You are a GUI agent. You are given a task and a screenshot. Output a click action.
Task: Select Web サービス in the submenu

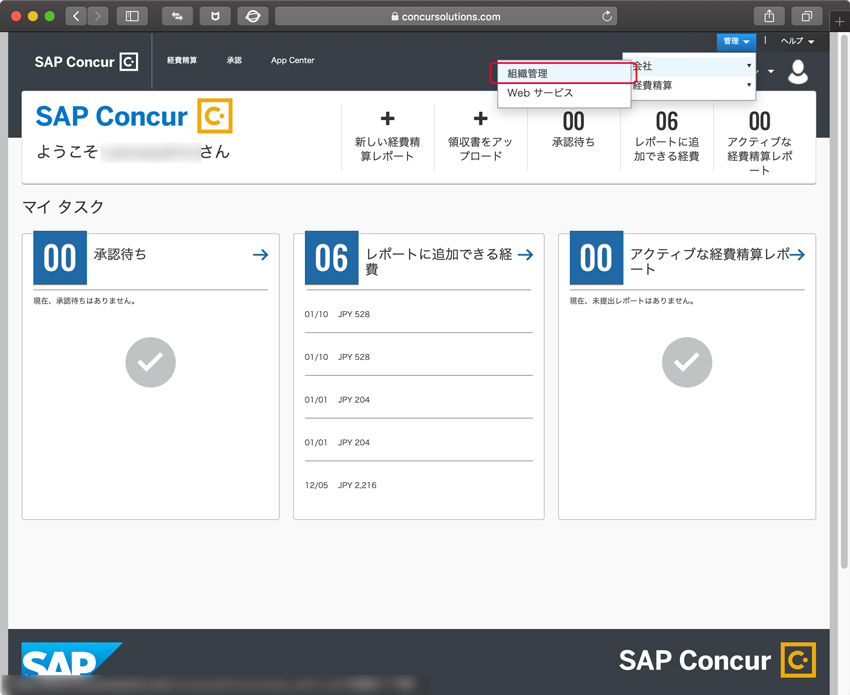point(564,93)
